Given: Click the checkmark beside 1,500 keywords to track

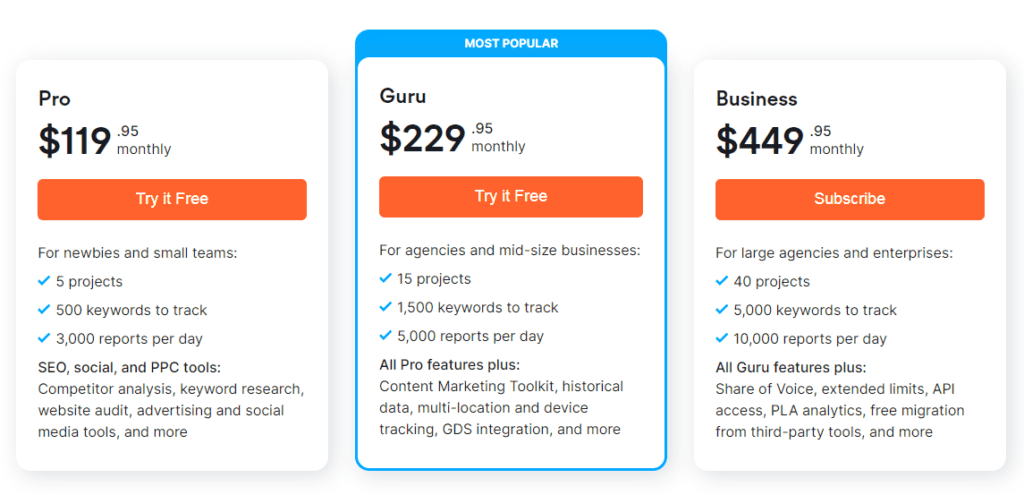Looking at the screenshot, I should 385,307.
